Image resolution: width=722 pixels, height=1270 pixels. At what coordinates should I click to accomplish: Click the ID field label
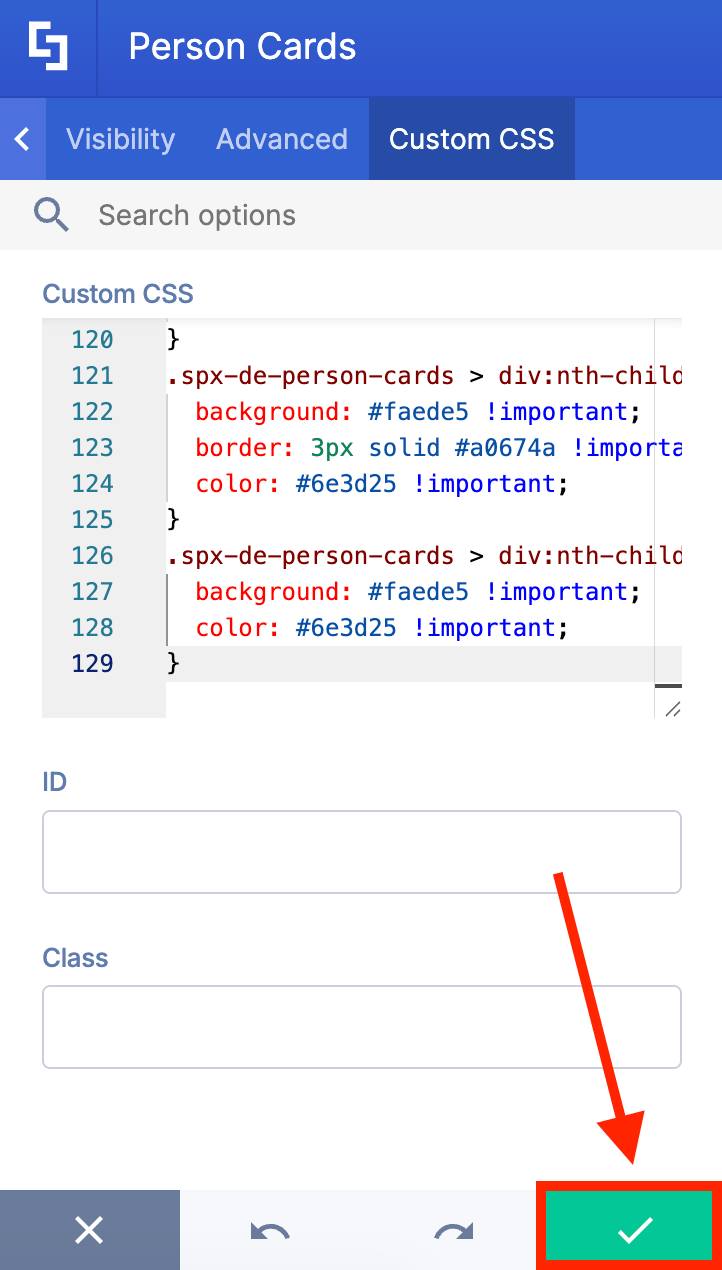[55, 782]
